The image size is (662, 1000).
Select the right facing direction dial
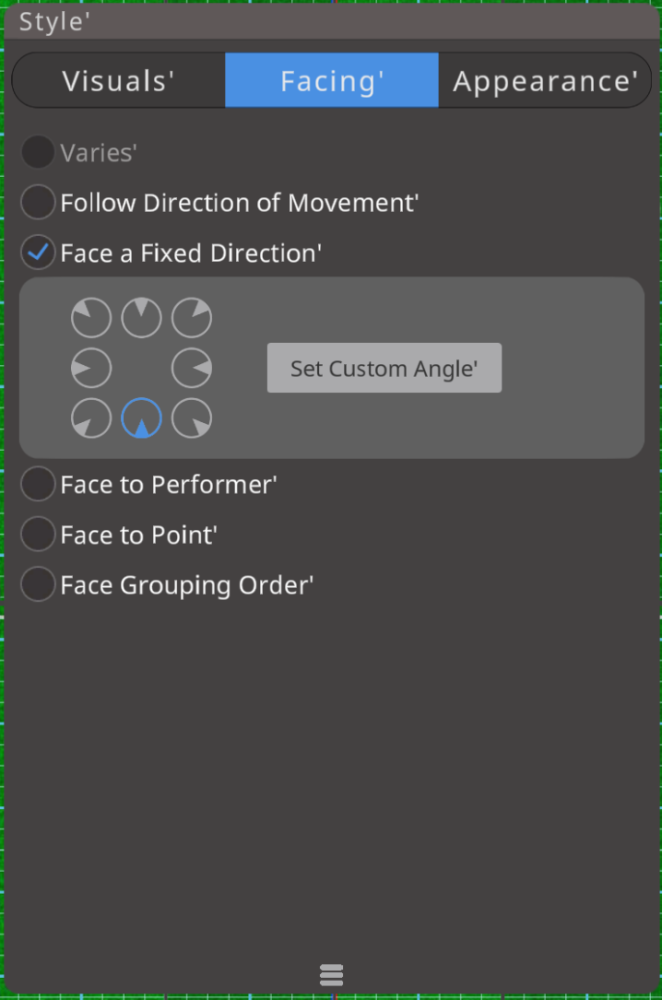pos(191,367)
